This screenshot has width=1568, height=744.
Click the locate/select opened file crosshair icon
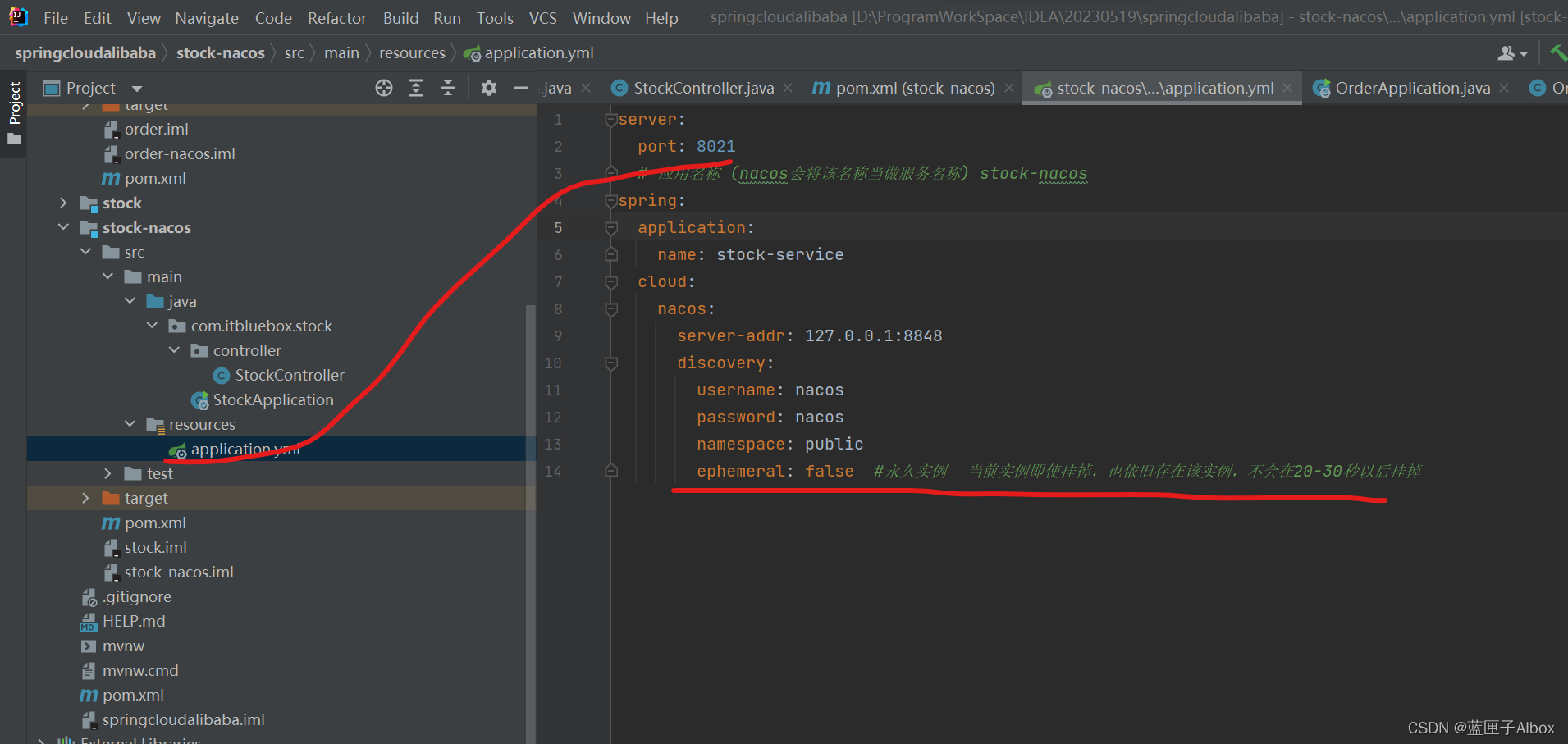coord(384,88)
